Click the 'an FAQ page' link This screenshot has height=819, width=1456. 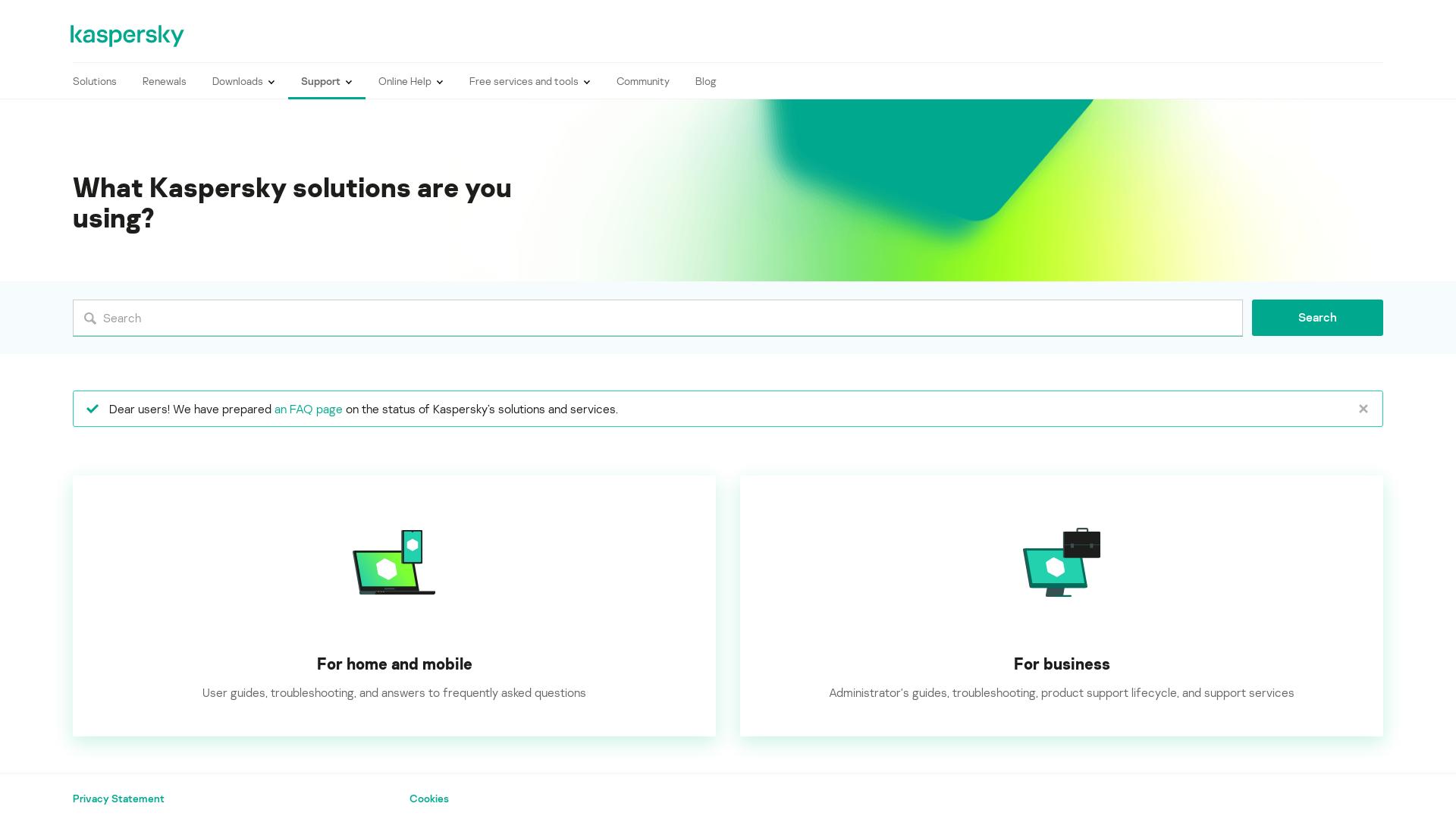(308, 409)
